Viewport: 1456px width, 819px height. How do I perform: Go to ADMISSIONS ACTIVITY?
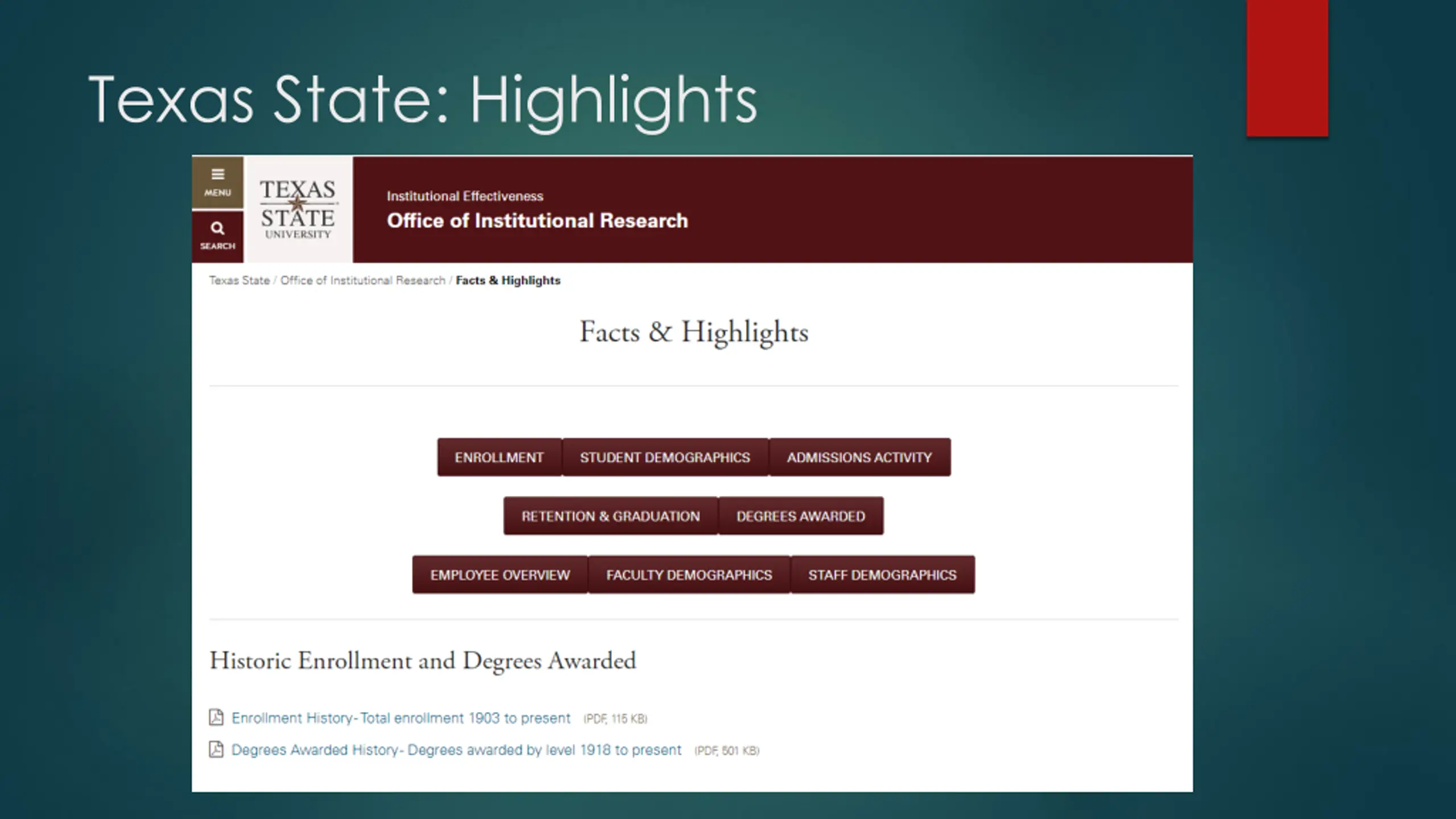(859, 457)
